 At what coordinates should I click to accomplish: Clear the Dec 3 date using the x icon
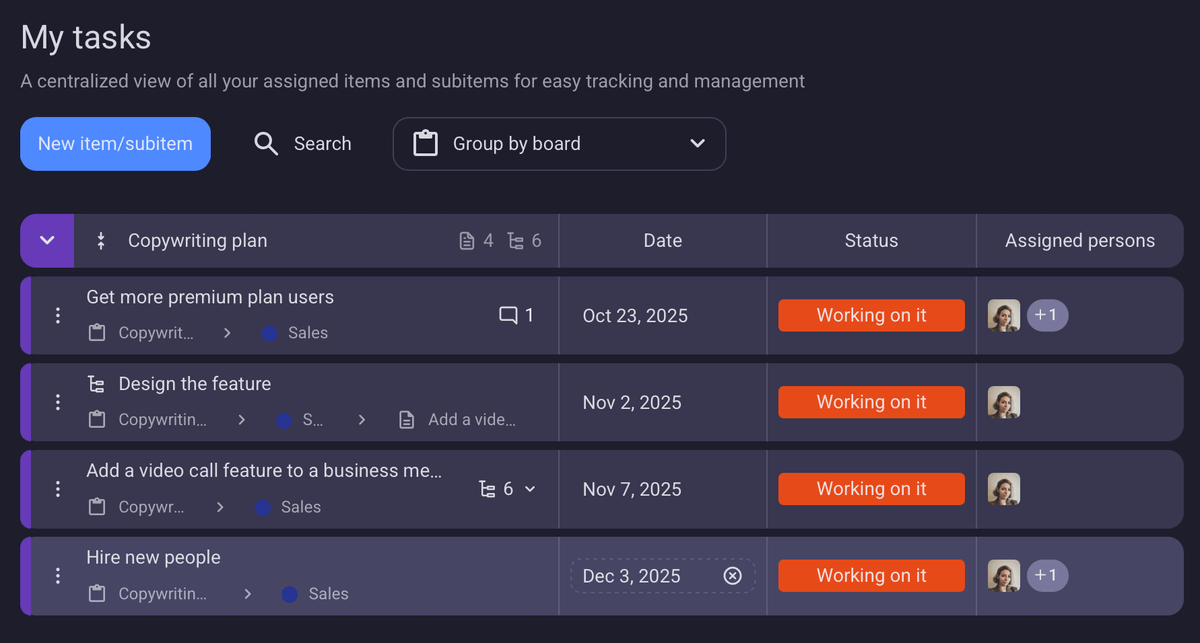click(732, 575)
